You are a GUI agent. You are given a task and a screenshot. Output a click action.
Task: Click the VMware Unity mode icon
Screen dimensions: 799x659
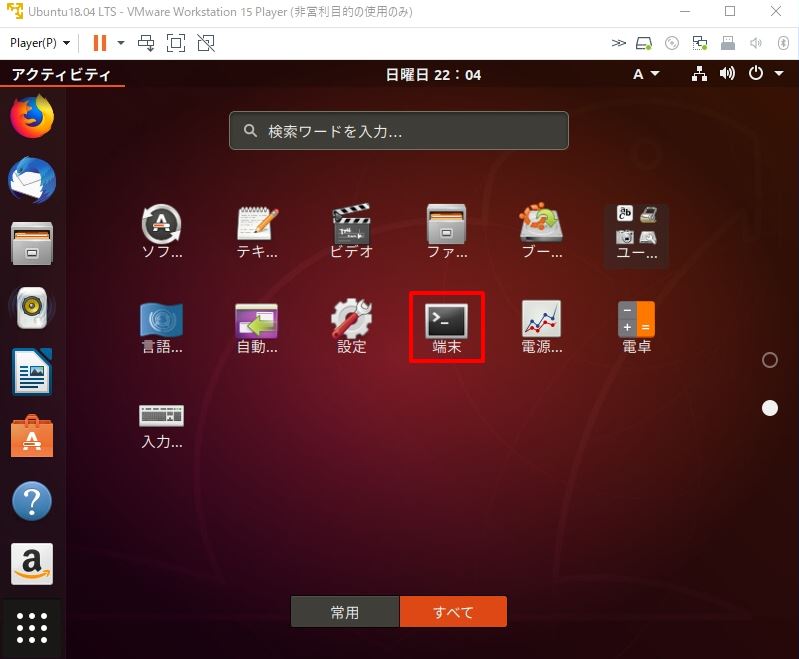(206, 43)
